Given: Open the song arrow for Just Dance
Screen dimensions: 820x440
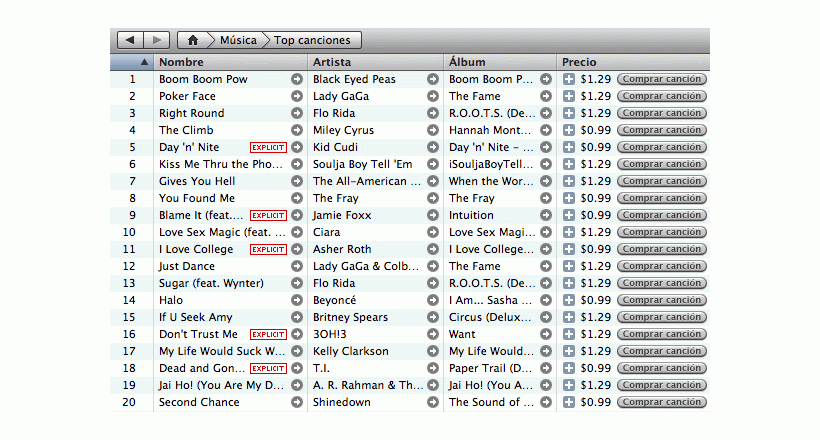Looking at the screenshot, I should point(297,266).
